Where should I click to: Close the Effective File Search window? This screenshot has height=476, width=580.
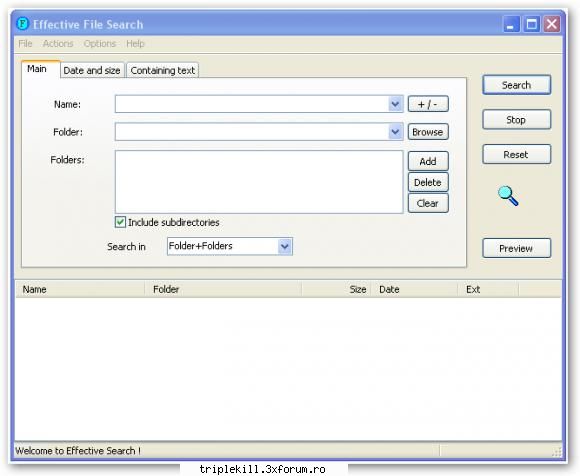(552, 24)
